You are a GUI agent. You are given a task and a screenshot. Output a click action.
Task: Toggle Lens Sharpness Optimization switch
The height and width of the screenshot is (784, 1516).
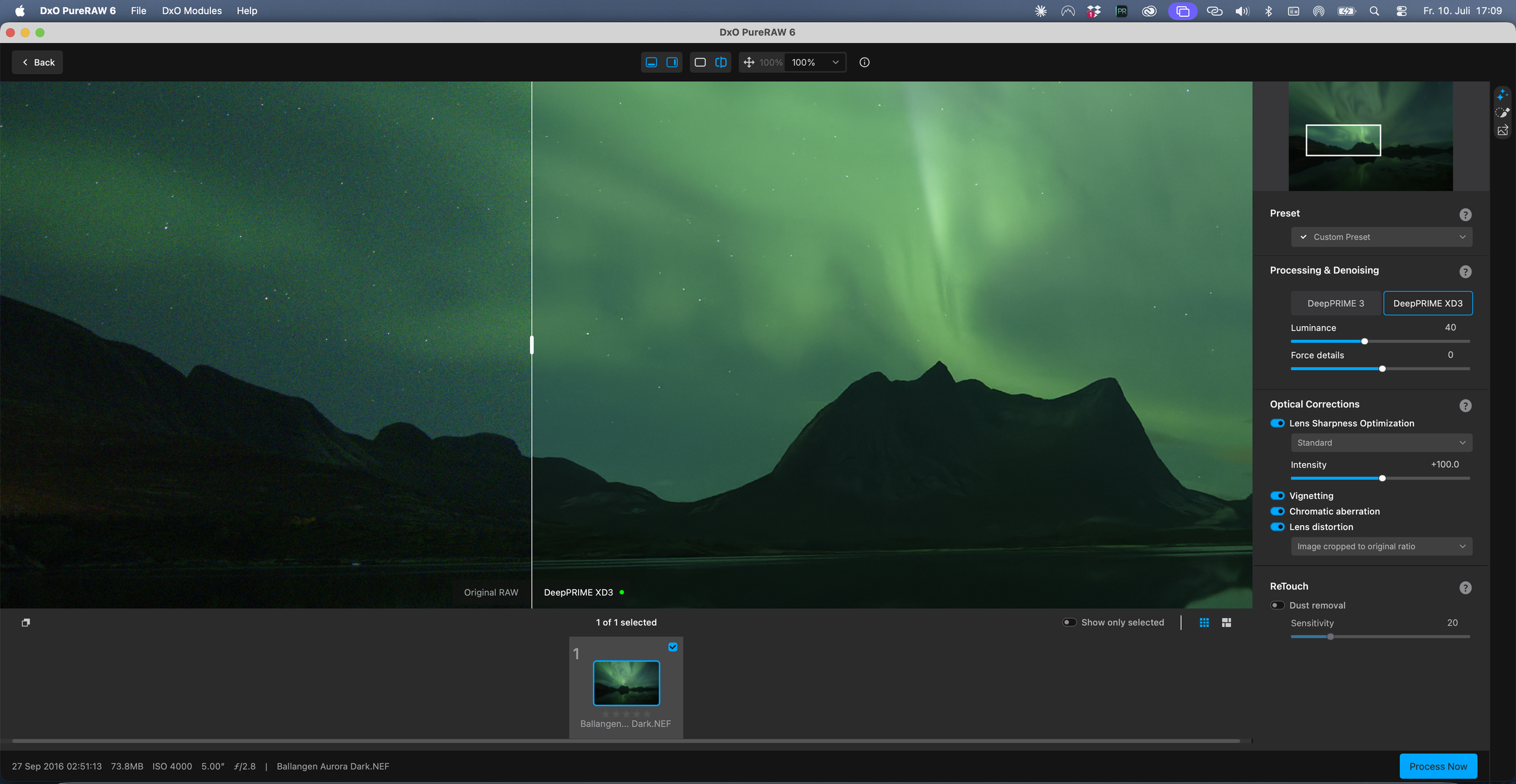(1277, 423)
